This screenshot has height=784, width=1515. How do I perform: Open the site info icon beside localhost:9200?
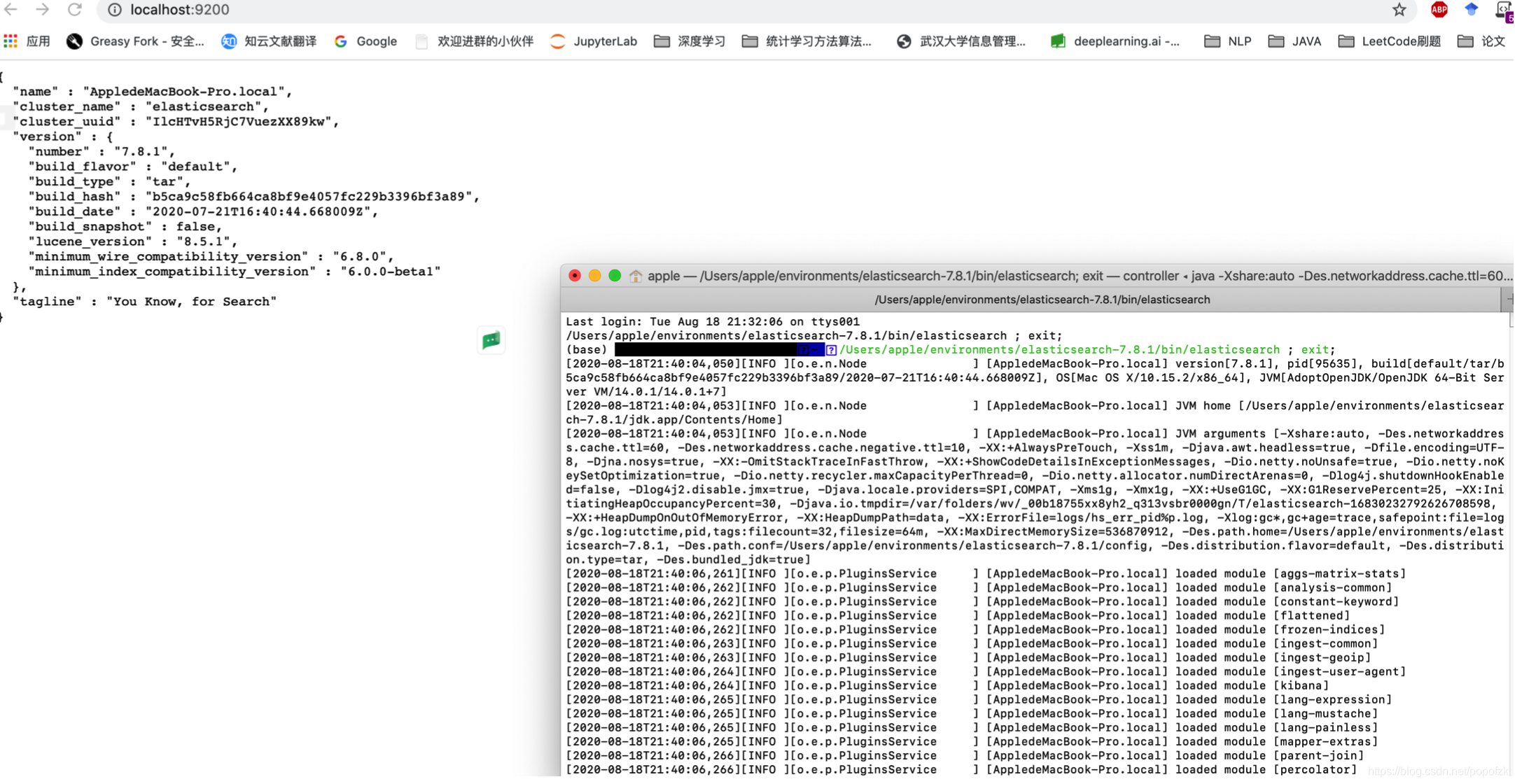[x=115, y=10]
